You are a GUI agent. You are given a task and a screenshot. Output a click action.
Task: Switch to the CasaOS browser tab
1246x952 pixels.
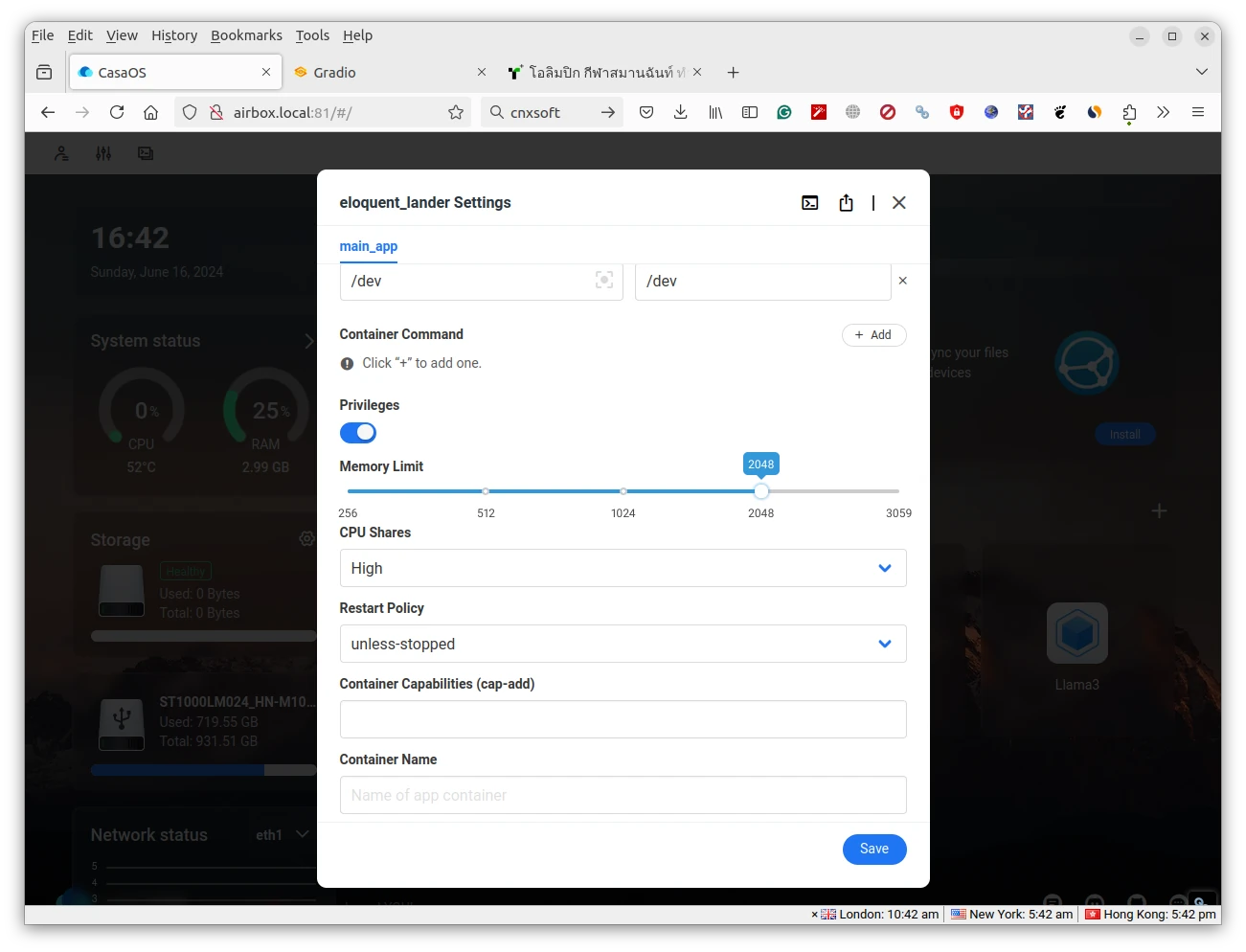(175, 72)
